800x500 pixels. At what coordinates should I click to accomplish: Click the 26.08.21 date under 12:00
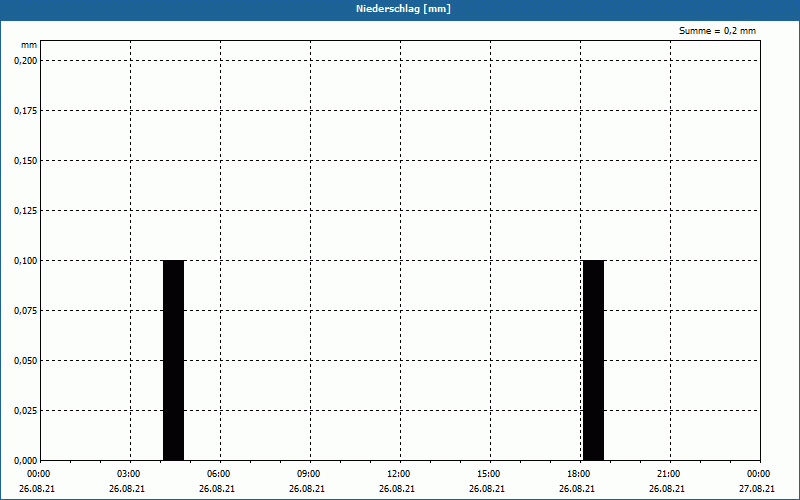[x=397, y=488]
